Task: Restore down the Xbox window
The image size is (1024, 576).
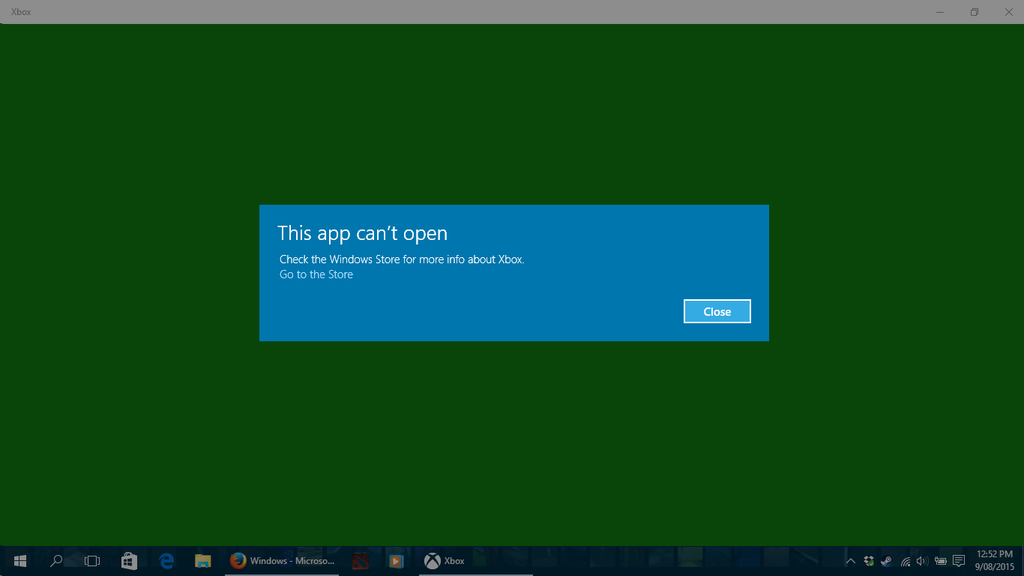Action: (974, 12)
